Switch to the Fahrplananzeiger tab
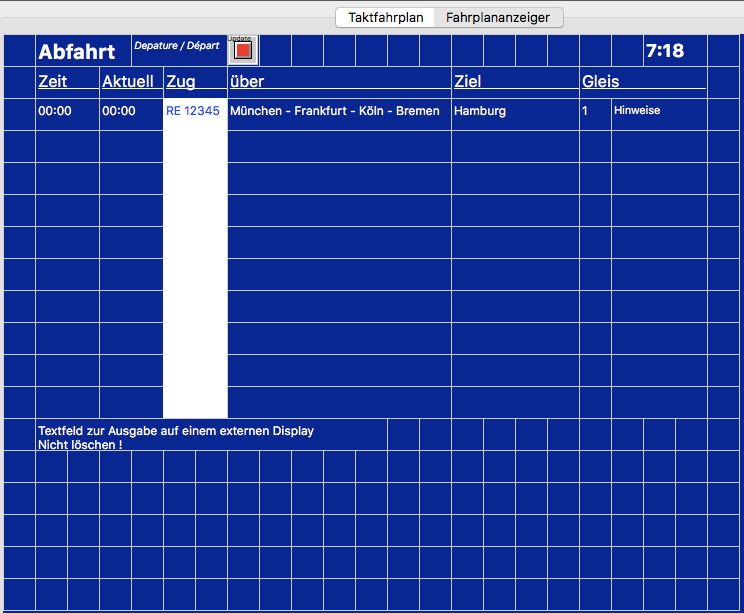This screenshot has height=613, width=744. pyautogui.click(x=497, y=17)
